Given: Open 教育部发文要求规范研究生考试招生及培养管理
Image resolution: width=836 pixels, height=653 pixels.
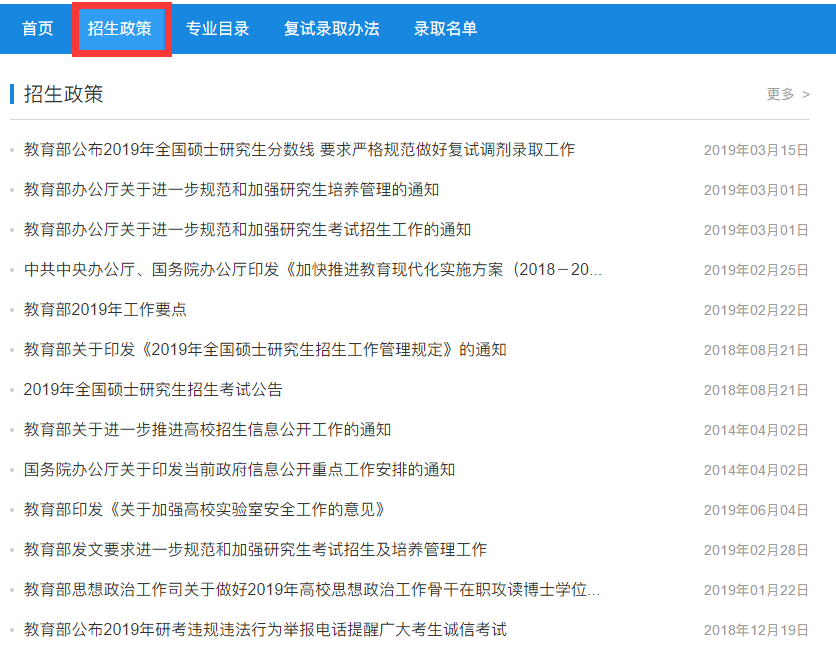Looking at the screenshot, I should click(x=255, y=550).
